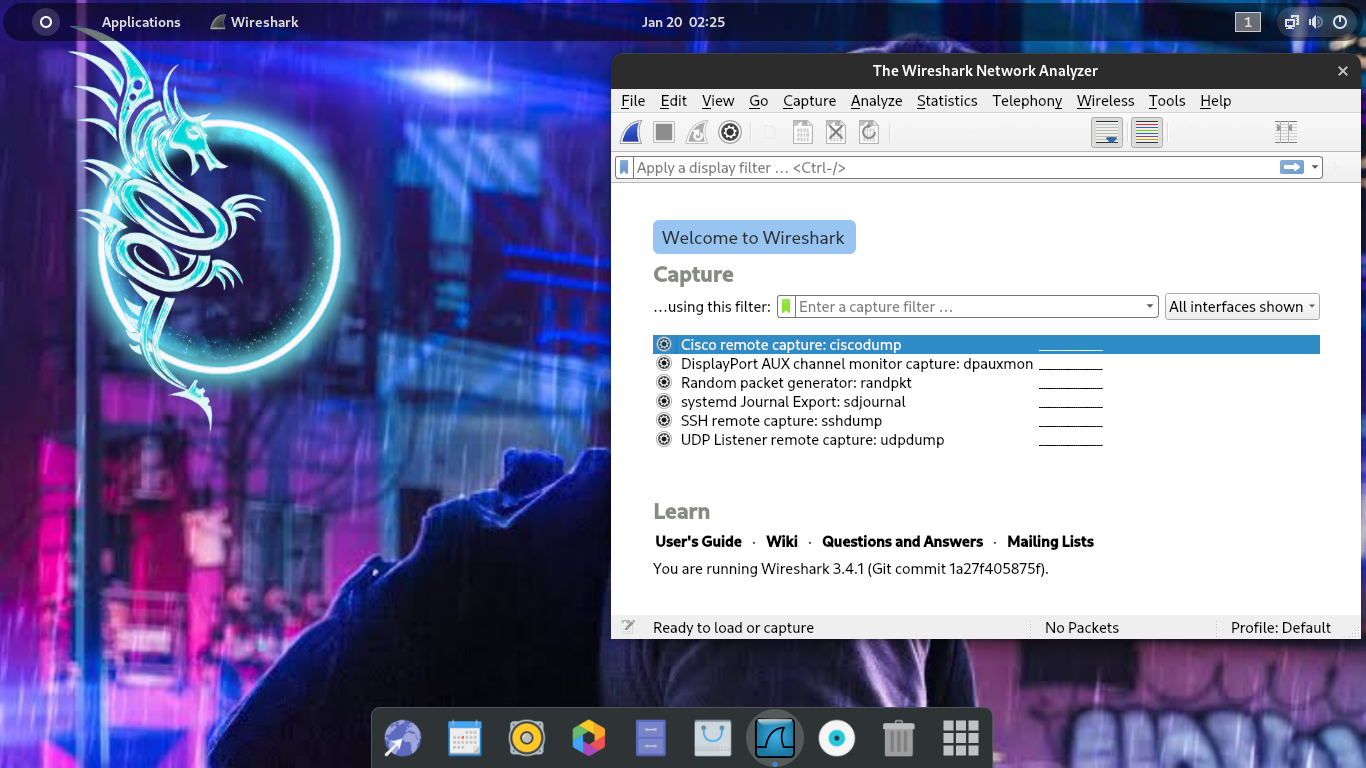Open the display filter bookmark icon

coord(624,167)
